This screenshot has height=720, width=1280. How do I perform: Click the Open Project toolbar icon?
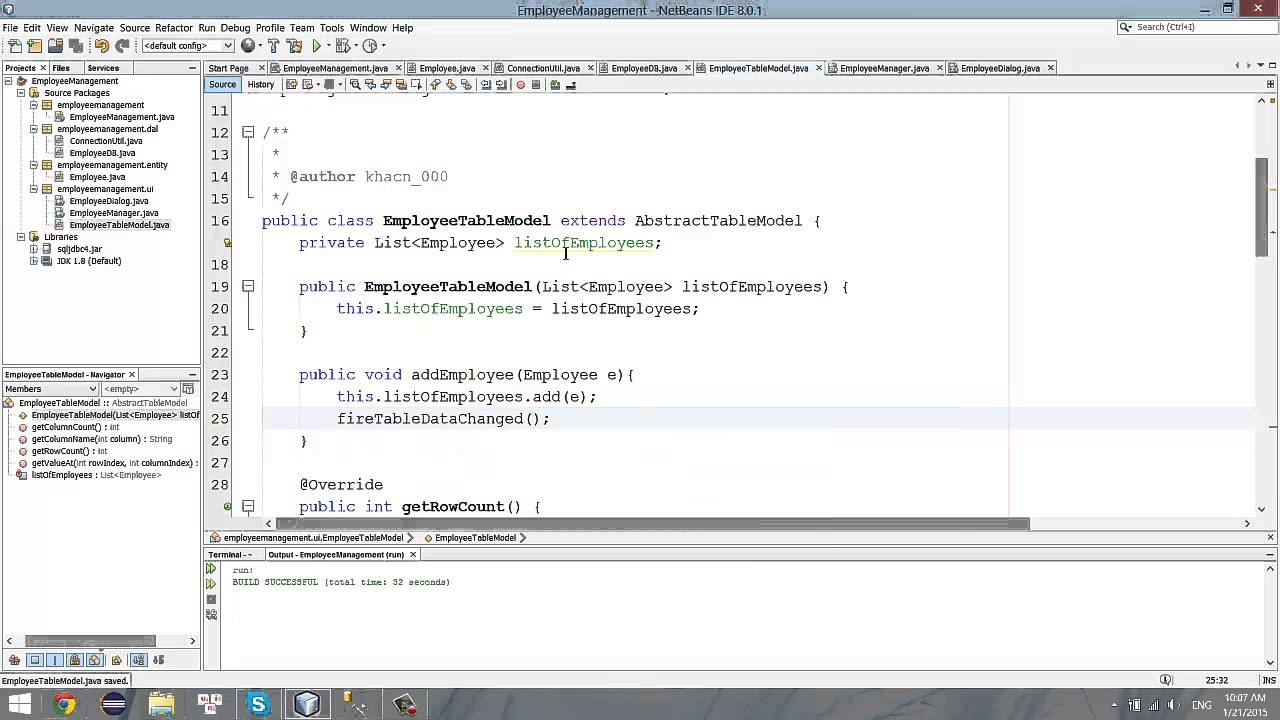56,46
